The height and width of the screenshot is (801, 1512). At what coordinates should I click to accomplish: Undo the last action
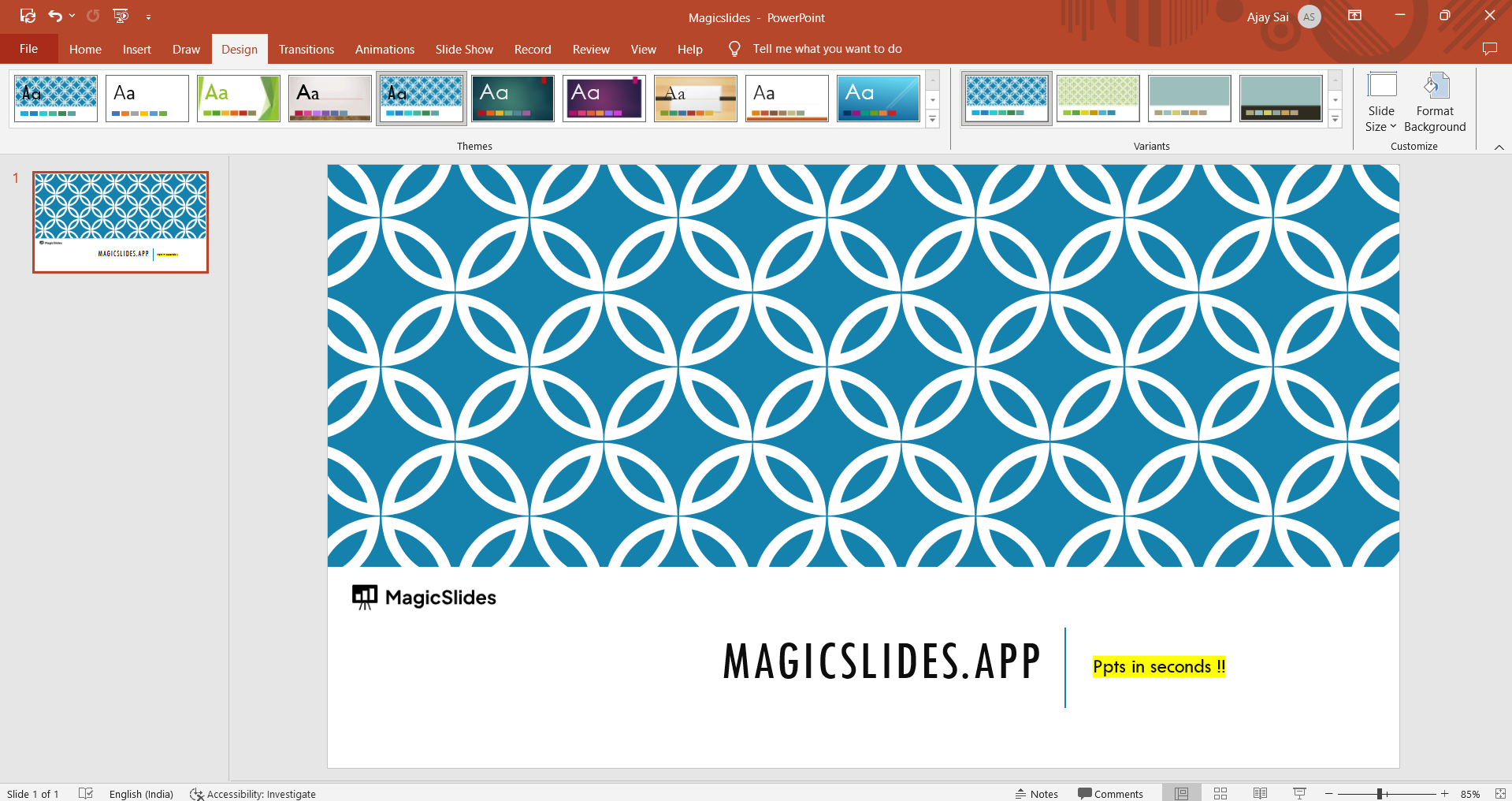point(54,16)
